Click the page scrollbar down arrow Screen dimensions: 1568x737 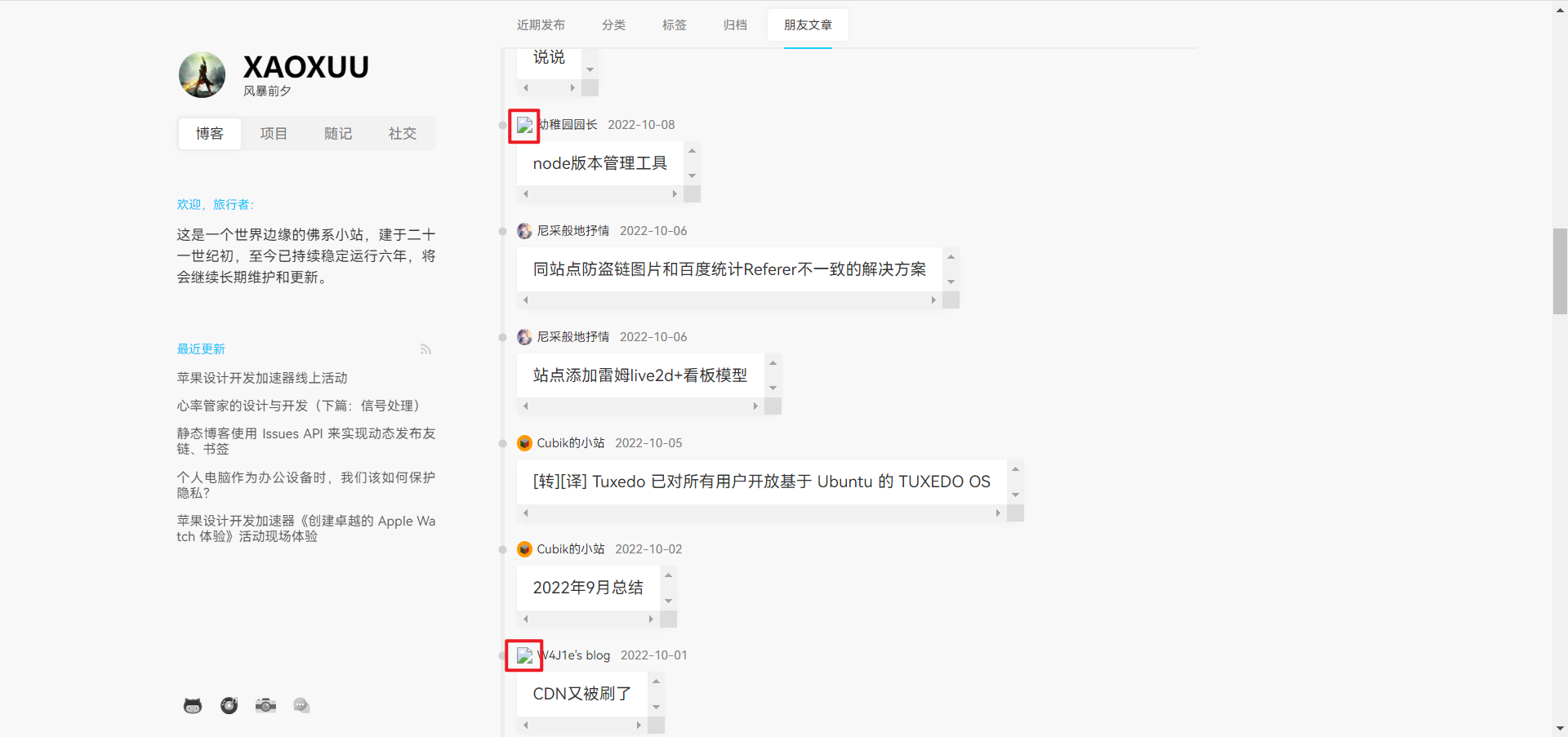tap(1560, 729)
